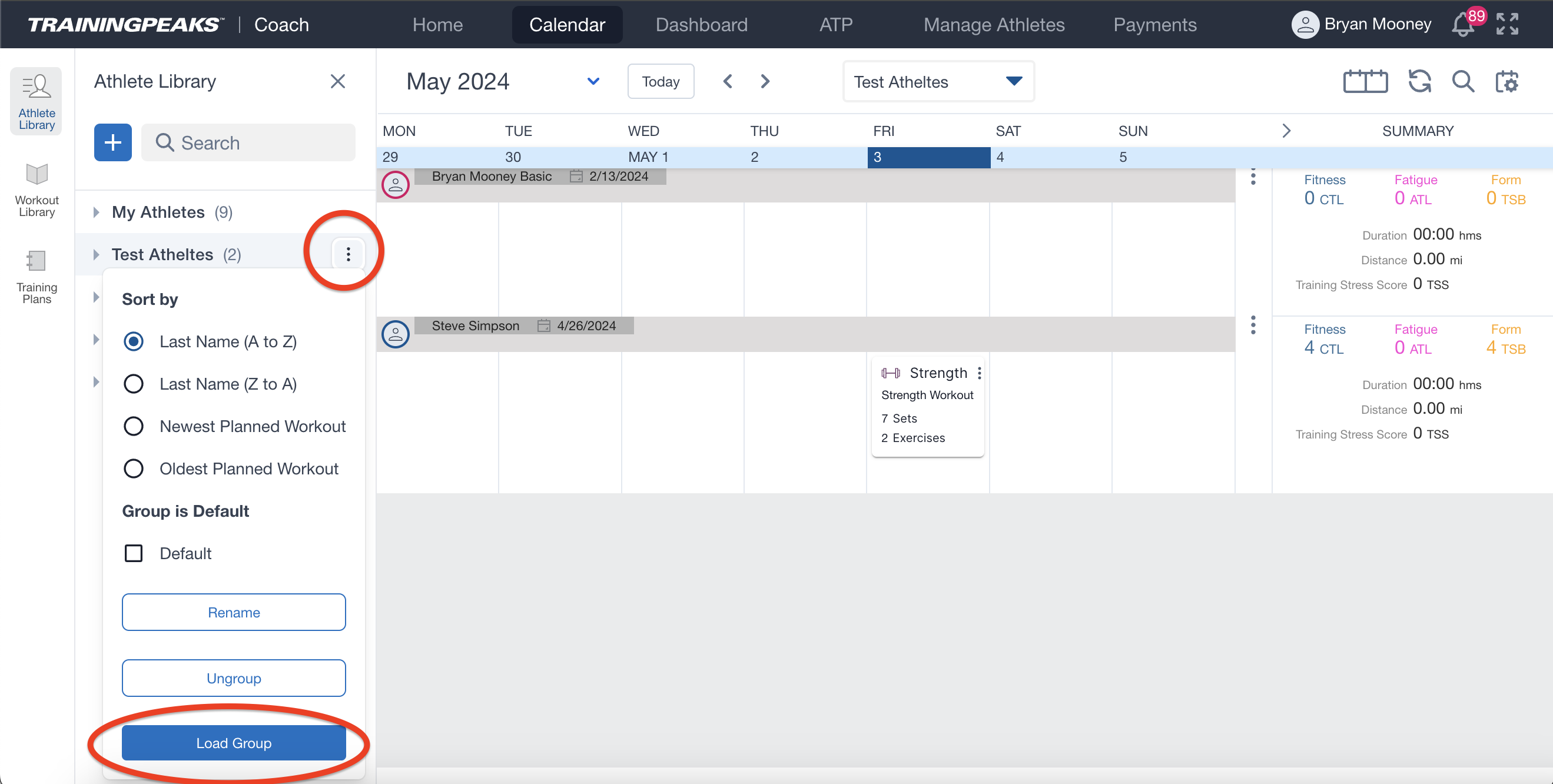Click the Rename group button
1553x784 pixels.
[x=233, y=612]
